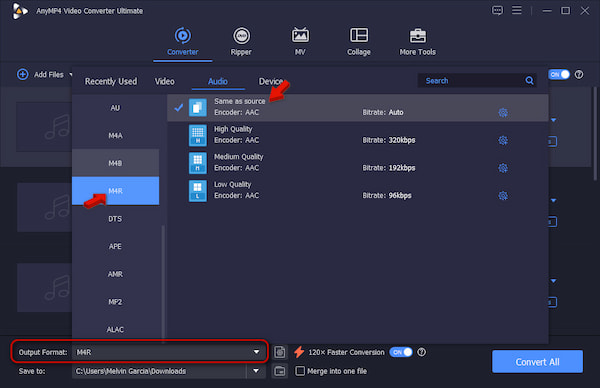Select the Low Quality profile
Image resolution: width=600 pixels, height=388 pixels.
pos(357,191)
